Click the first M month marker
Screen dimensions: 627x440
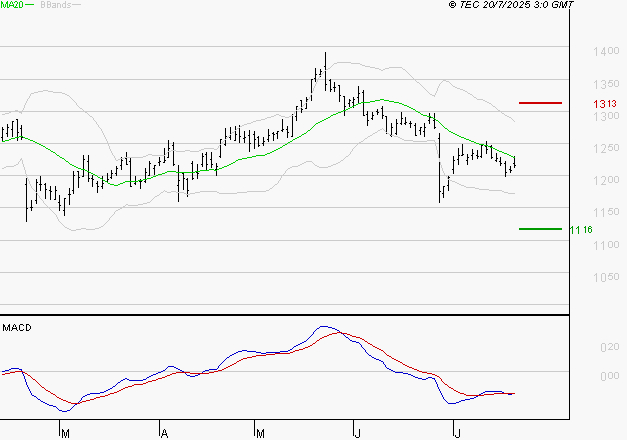tap(65, 434)
